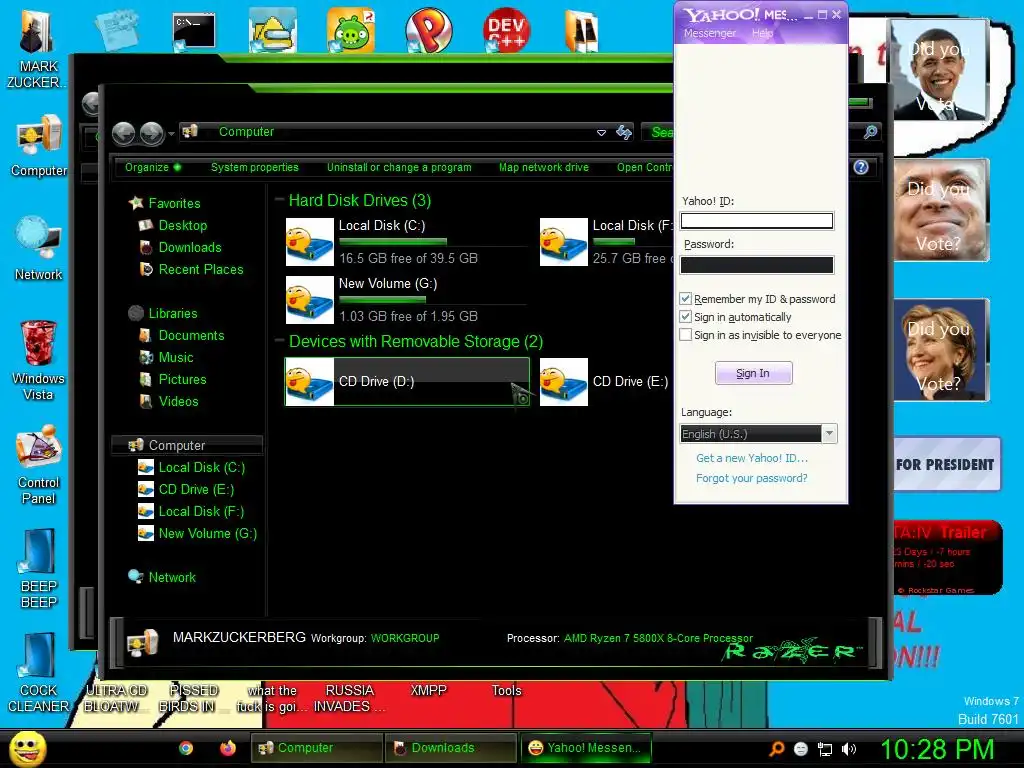Launch the red P ball desktop icon
The height and width of the screenshot is (768, 1024).
pyautogui.click(x=428, y=30)
